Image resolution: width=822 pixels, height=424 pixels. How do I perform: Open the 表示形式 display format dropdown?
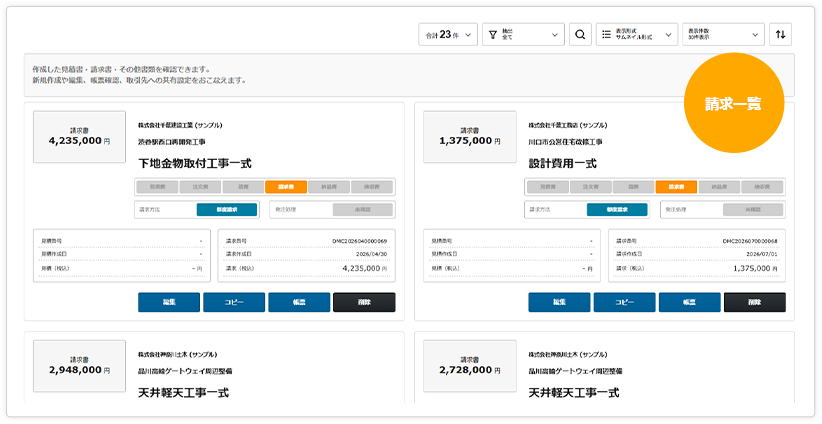pyautogui.click(x=636, y=35)
